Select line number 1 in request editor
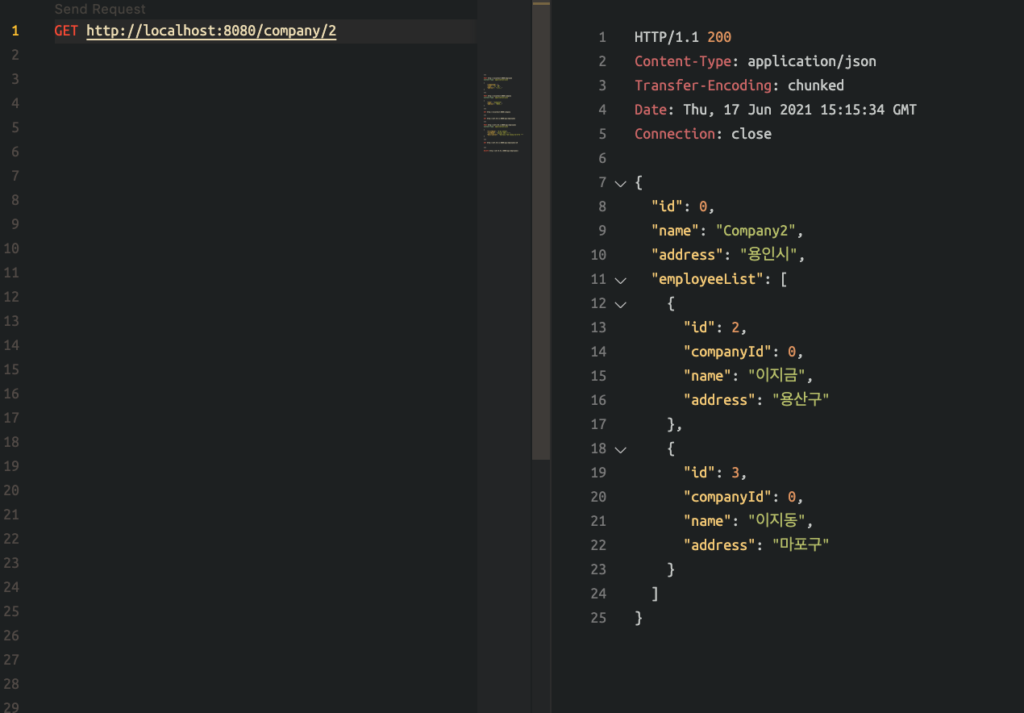The image size is (1024, 713). coord(15,31)
